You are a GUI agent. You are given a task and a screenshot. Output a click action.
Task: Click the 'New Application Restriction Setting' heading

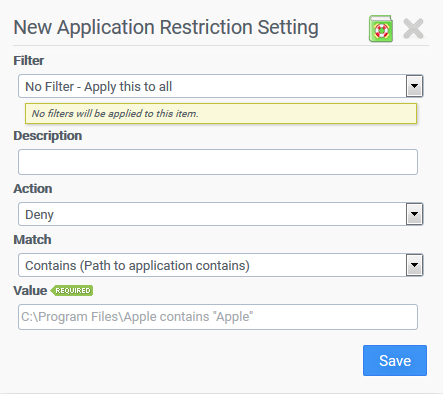pos(166,28)
